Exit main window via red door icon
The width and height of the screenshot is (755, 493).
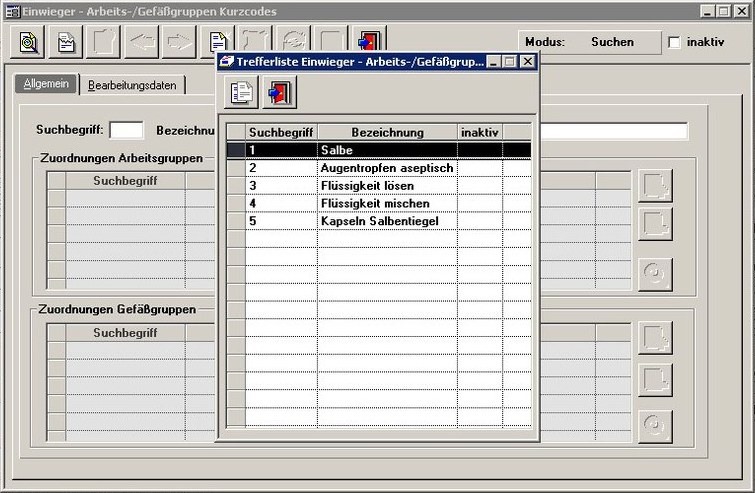click(369, 40)
